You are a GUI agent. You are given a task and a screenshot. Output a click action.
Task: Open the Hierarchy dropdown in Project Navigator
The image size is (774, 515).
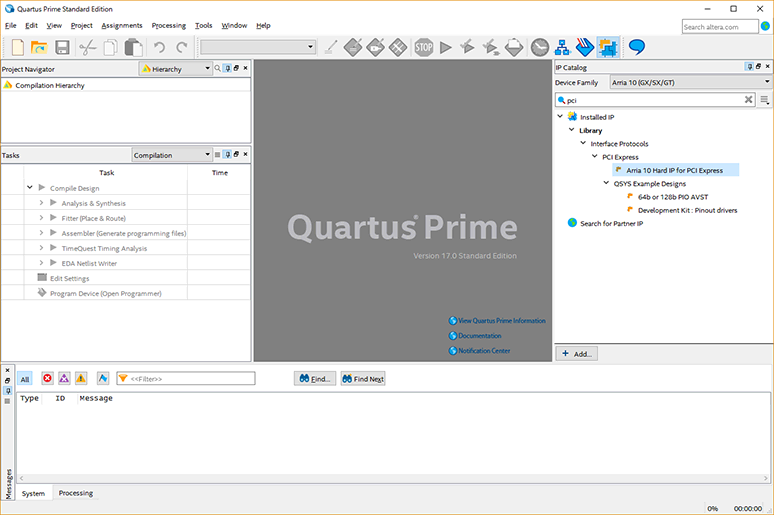[x=176, y=69]
